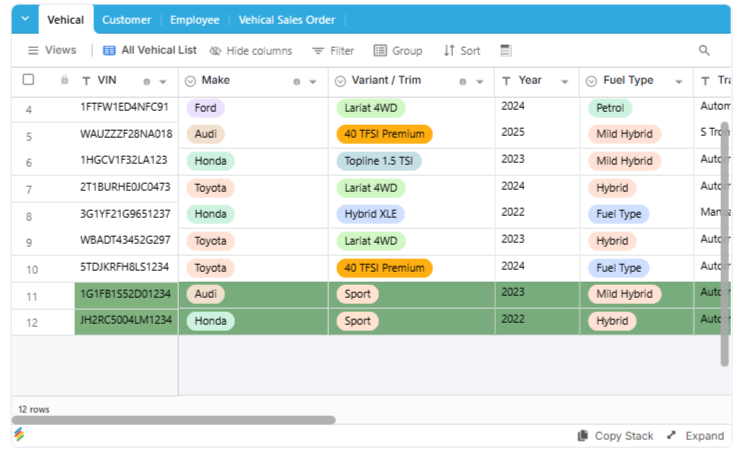Open the Variant / Trim column dropdown arrow
743x453 pixels.
pyautogui.click(x=480, y=82)
